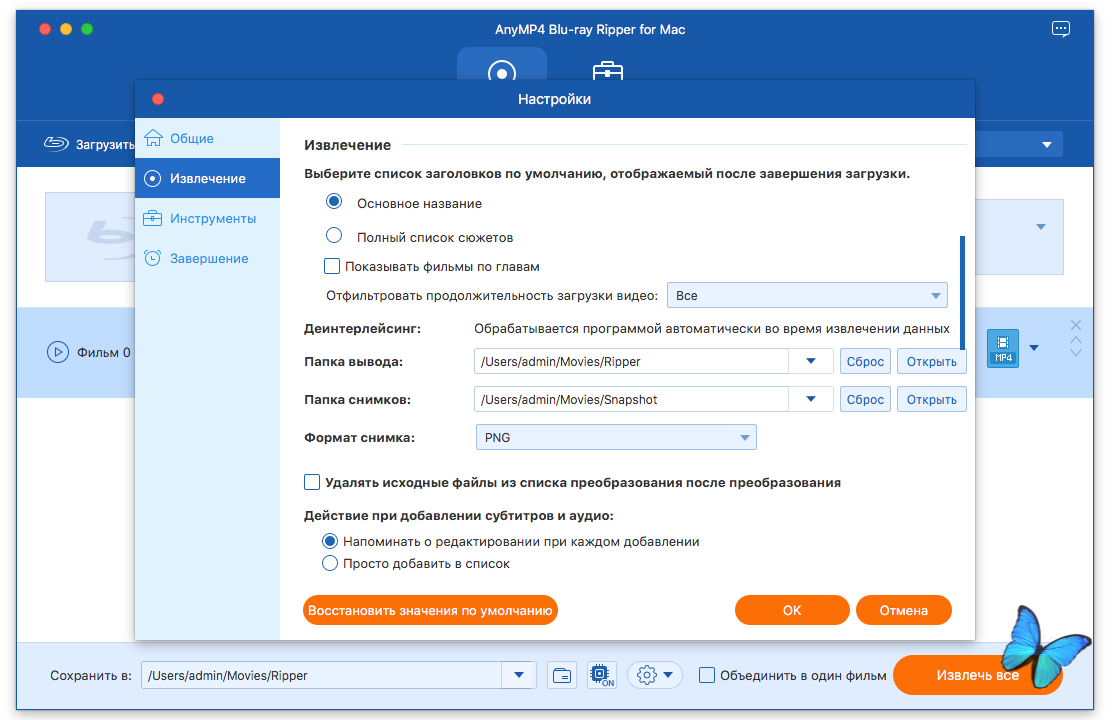Expand the Папка вывода path dropdown arrow
The image size is (1112, 720).
(x=811, y=361)
